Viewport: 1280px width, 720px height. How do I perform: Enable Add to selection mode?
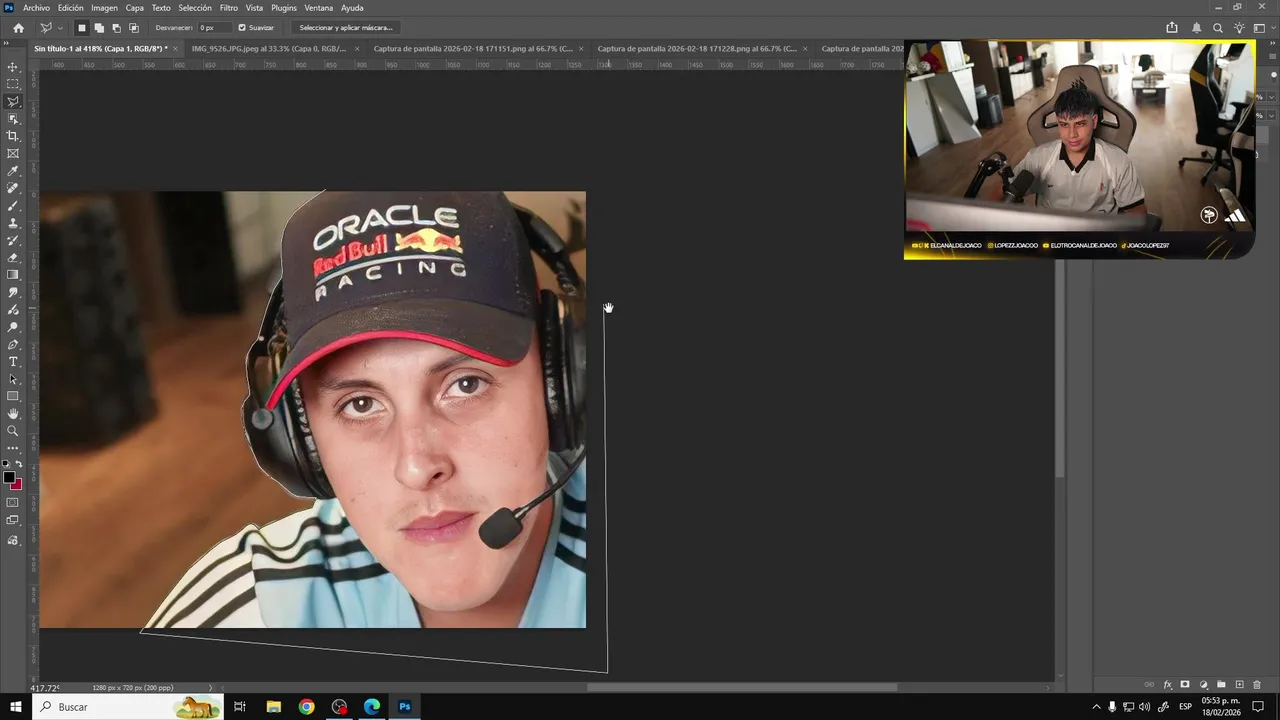coord(99,28)
